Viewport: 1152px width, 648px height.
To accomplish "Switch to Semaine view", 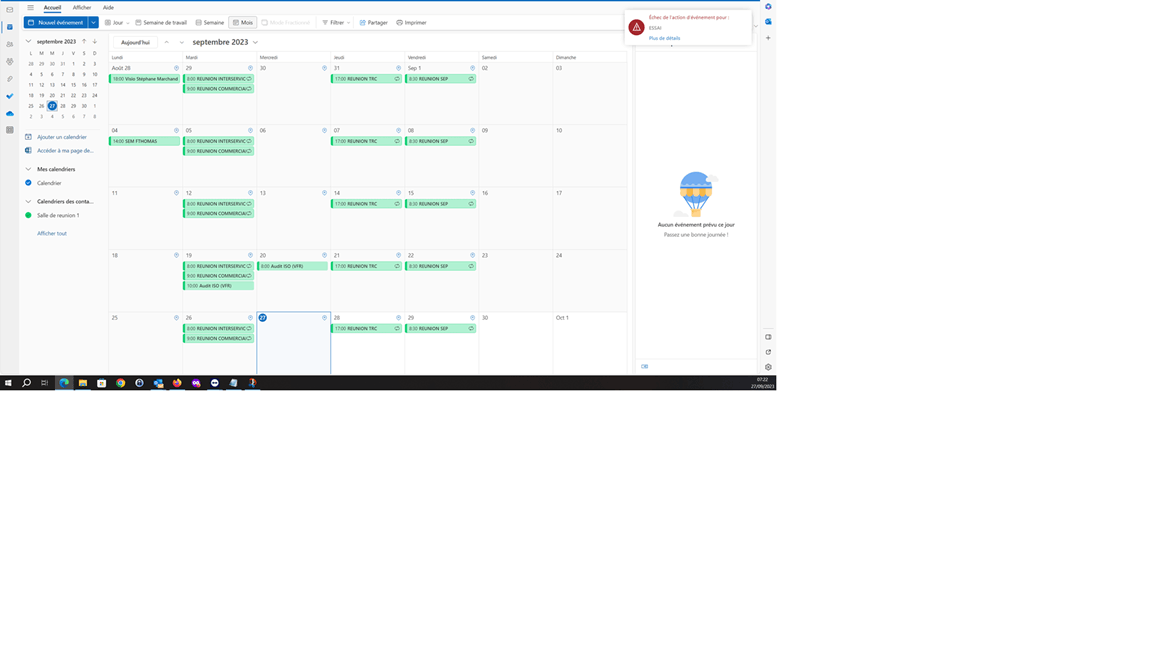I will (x=210, y=23).
